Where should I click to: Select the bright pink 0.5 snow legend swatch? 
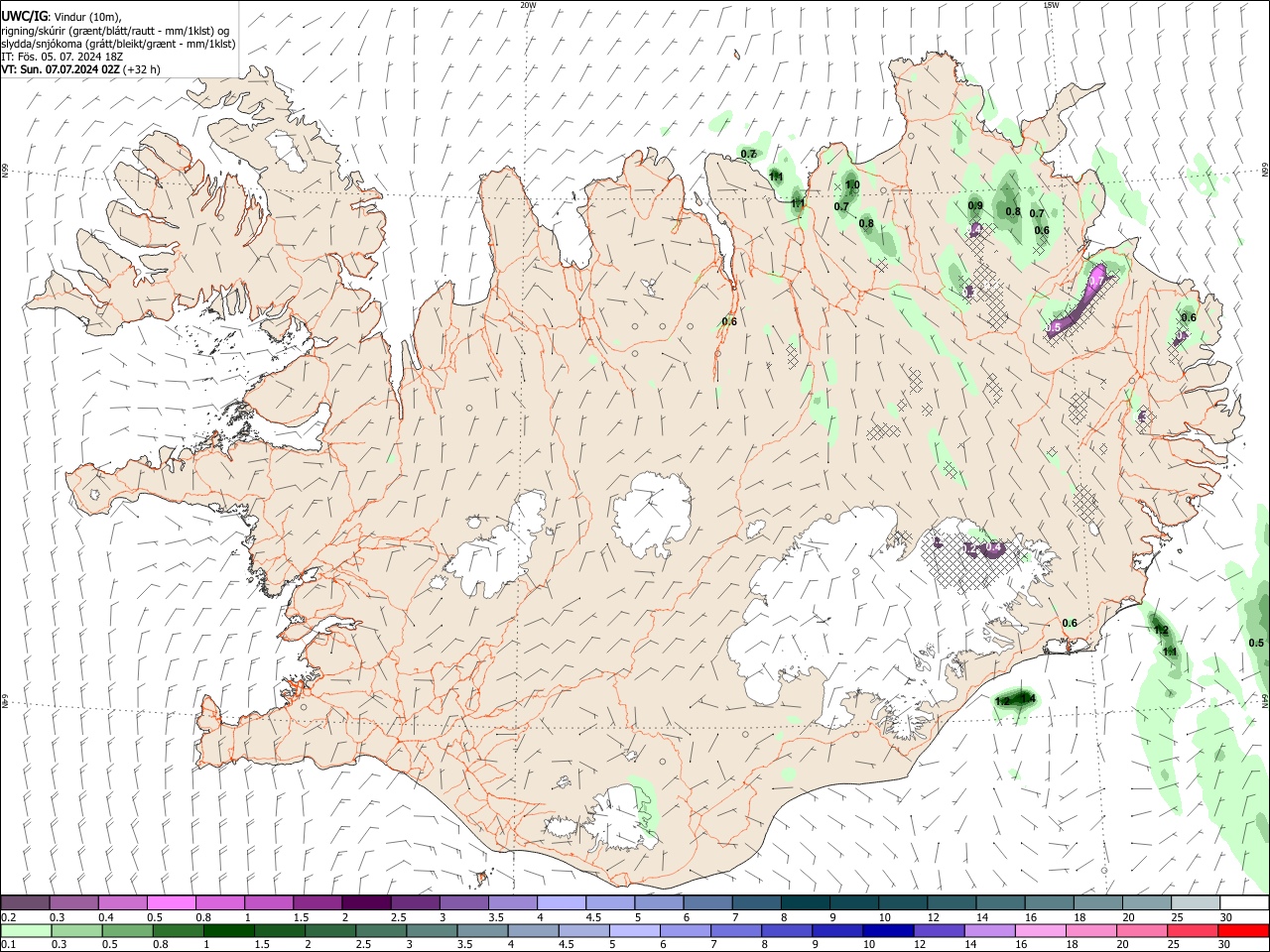(171, 902)
